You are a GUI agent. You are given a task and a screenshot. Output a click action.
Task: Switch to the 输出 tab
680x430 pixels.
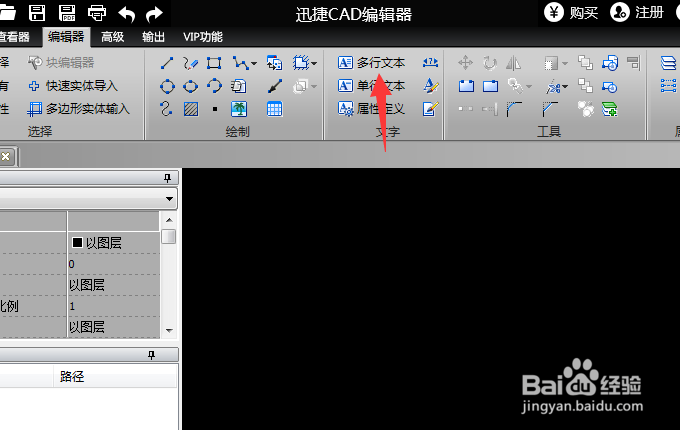pos(153,37)
